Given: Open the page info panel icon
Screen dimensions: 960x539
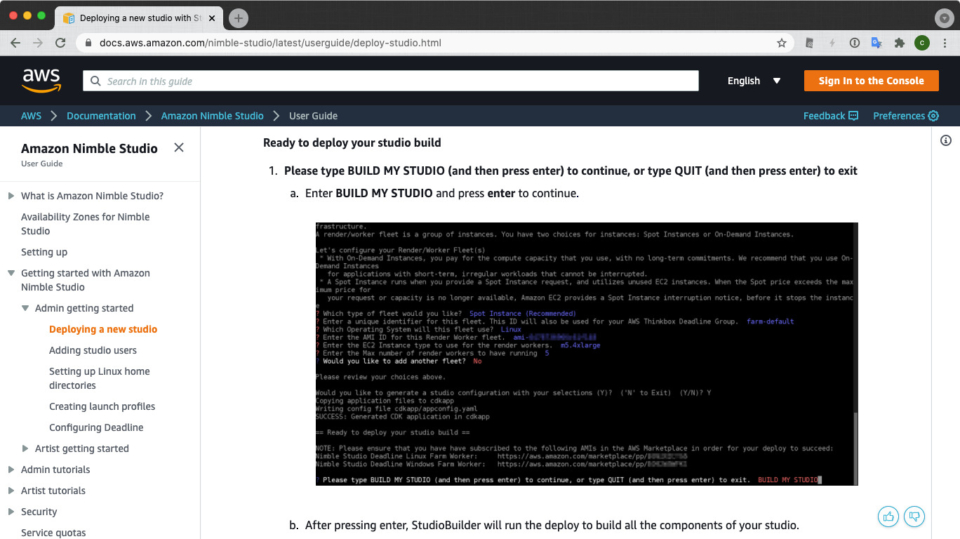Looking at the screenshot, I should tap(946, 141).
